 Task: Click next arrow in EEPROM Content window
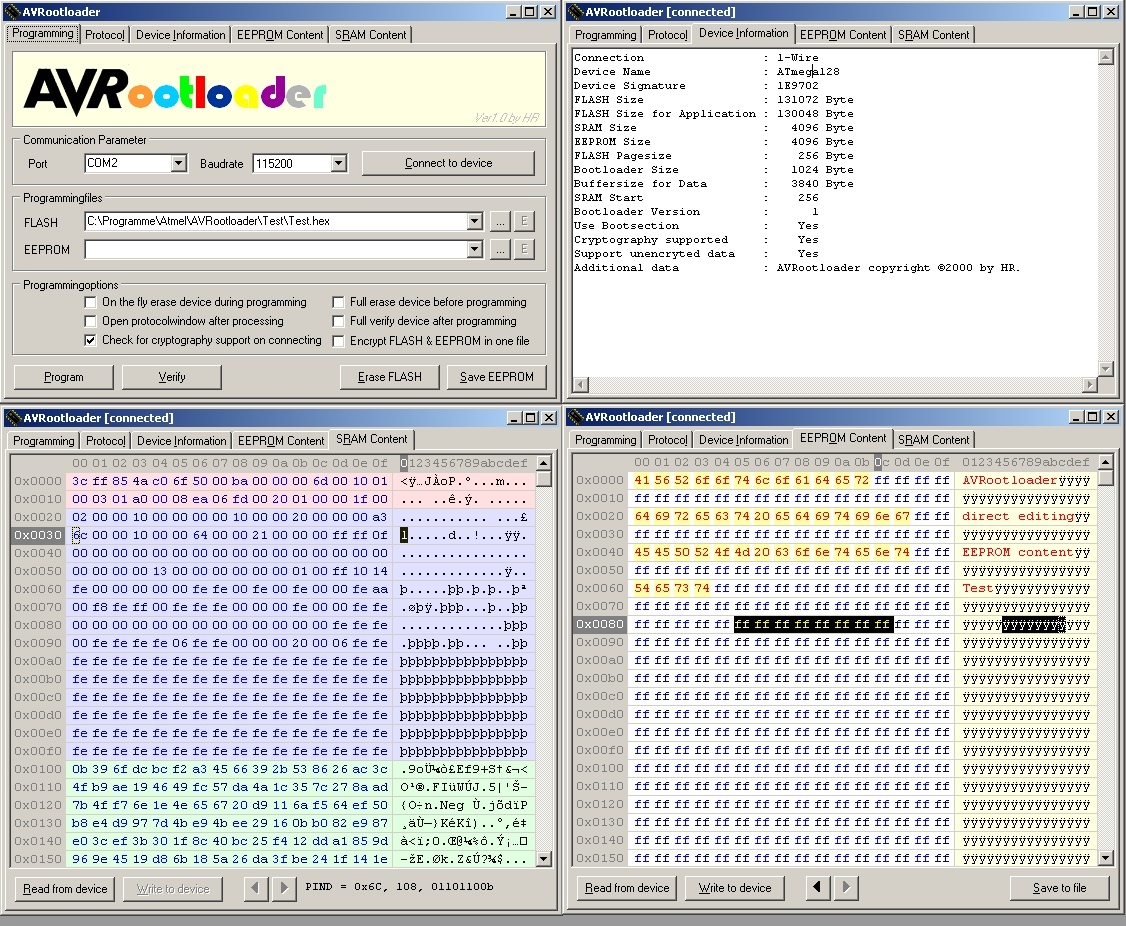tap(846, 887)
